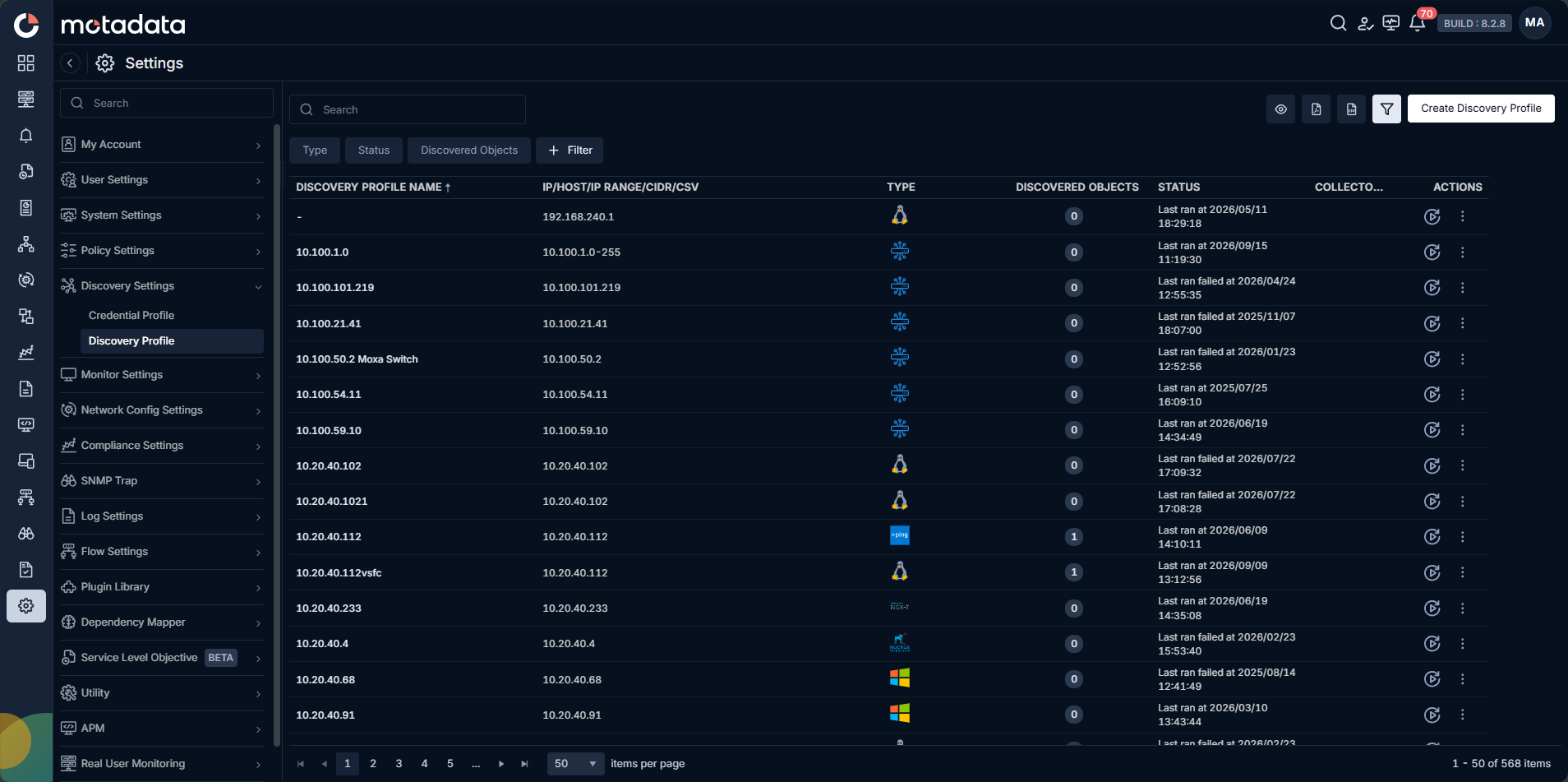Viewport: 1568px width, 782px height.
Task: Export table as CSV icon
Action: pyautogui.click(x=1352, y=109)
